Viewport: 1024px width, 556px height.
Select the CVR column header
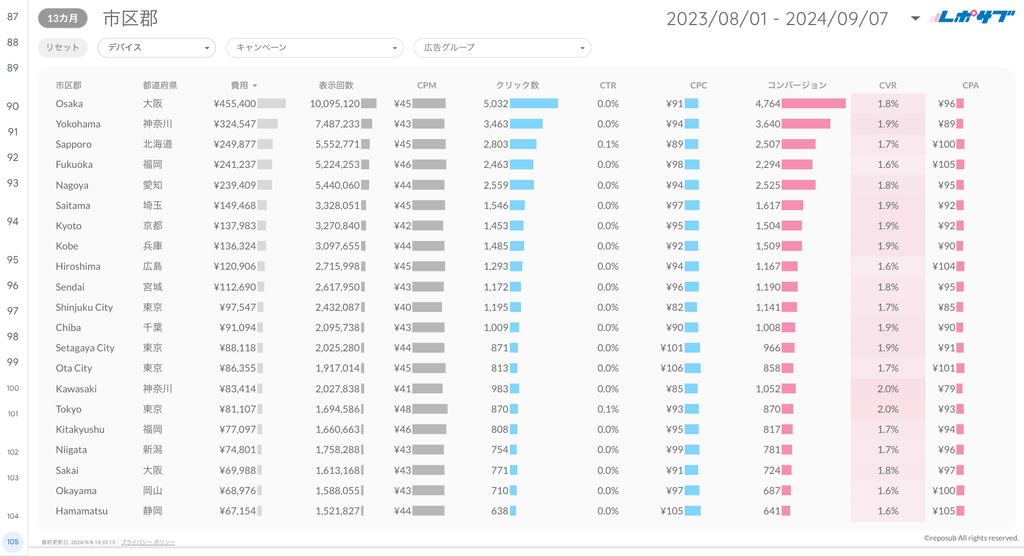coord(887,86)
